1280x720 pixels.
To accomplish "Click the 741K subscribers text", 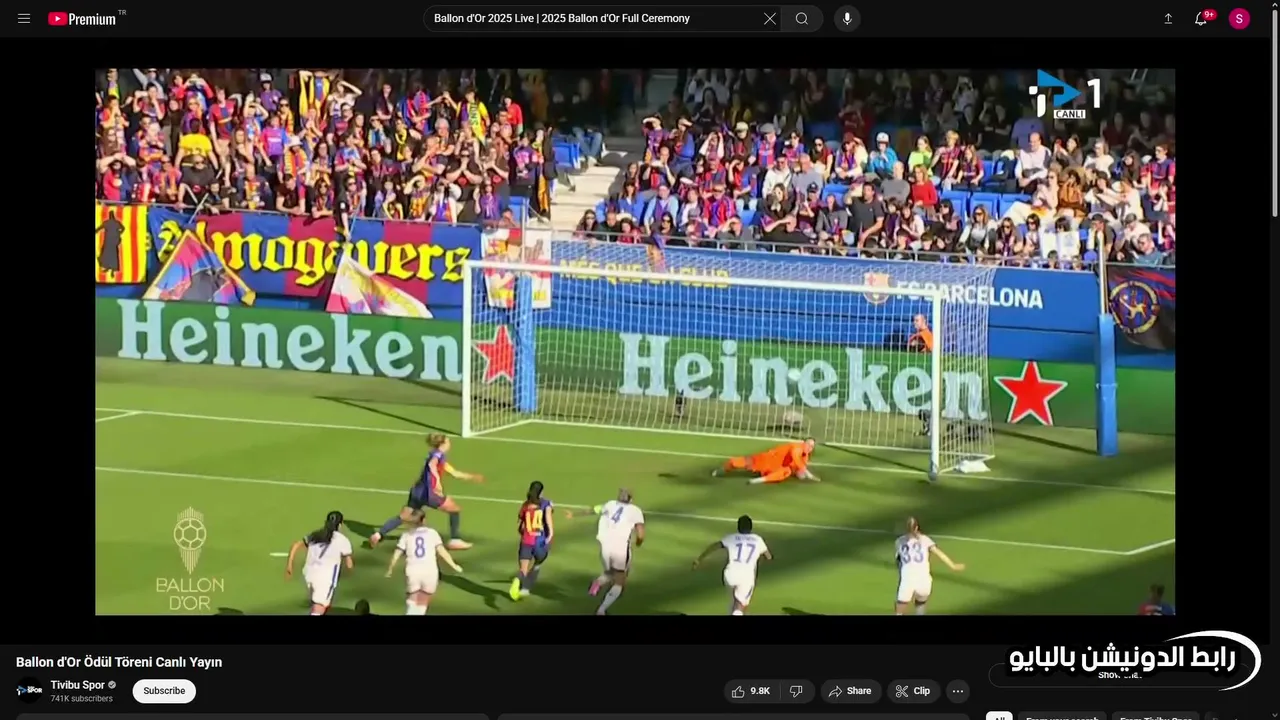I will 82,699.
